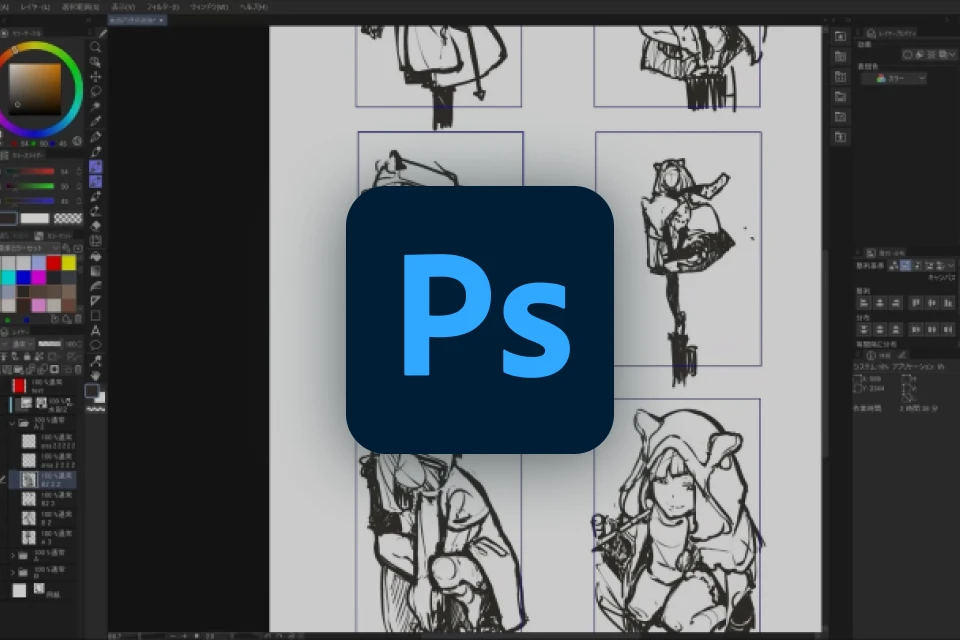
Task: Select the rectangle Frame border tool
Action: click(96, 316)
